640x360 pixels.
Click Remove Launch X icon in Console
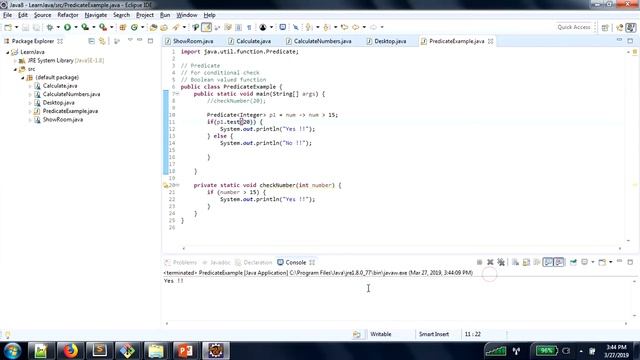click(490, 262)
